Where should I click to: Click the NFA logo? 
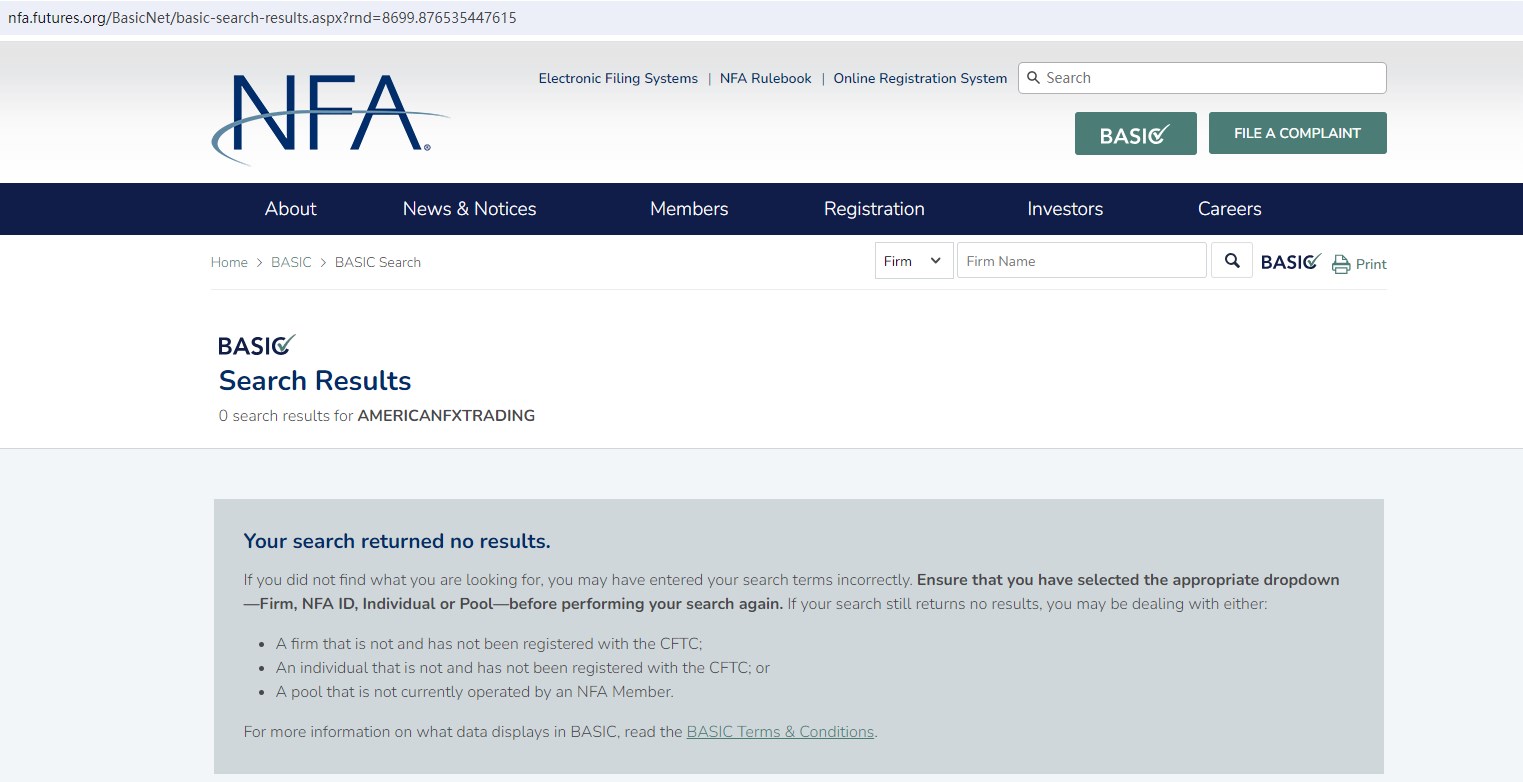(330, 118)
